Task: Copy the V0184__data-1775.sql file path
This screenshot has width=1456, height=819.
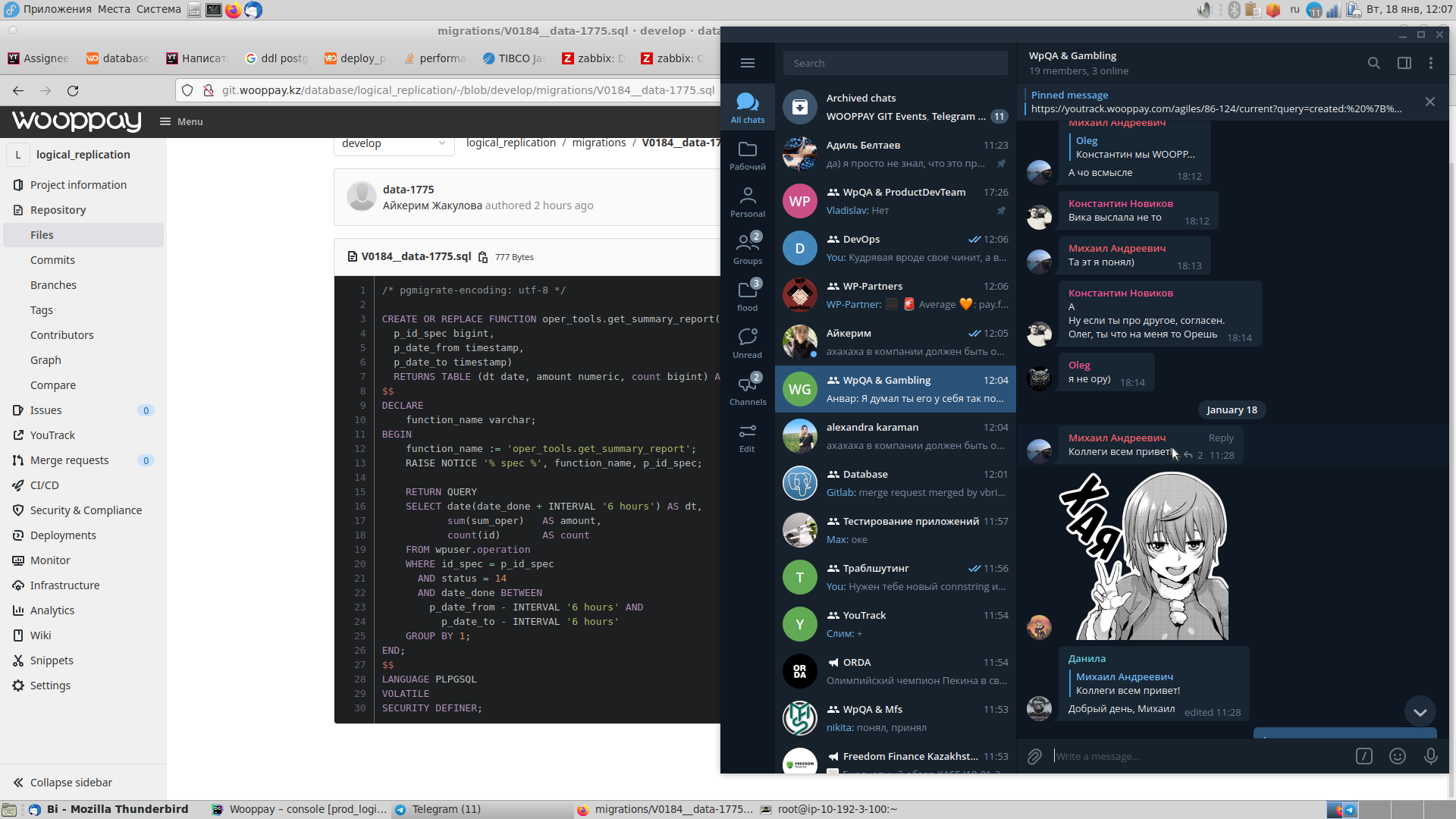Action: 483,257
